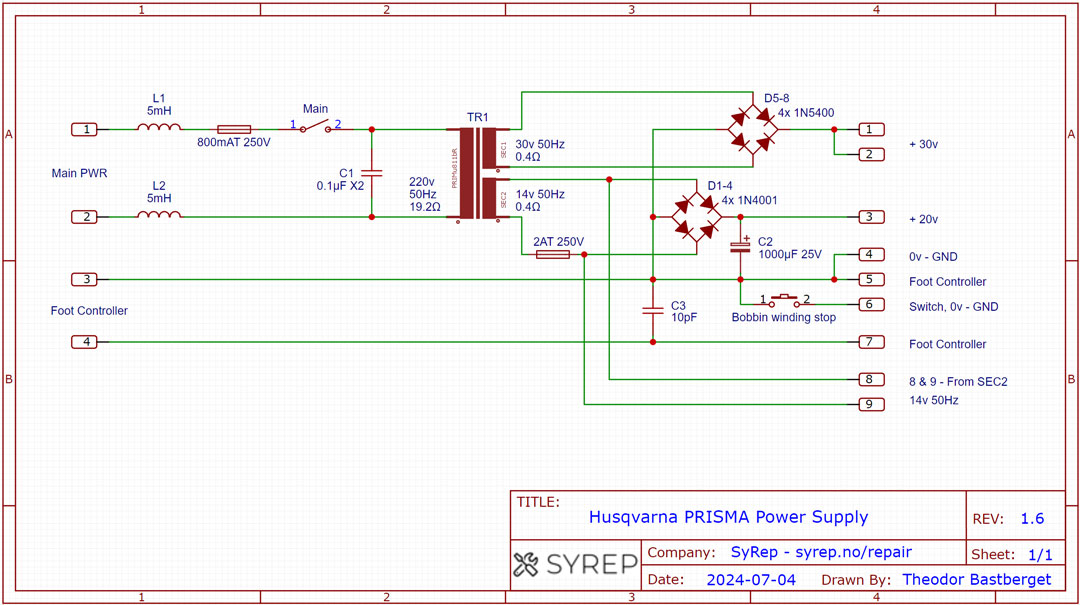Select the 2AT 250V fuse symbol
Image resolution: width=1080 pixels, height=605 pixels.
(553, 255)
